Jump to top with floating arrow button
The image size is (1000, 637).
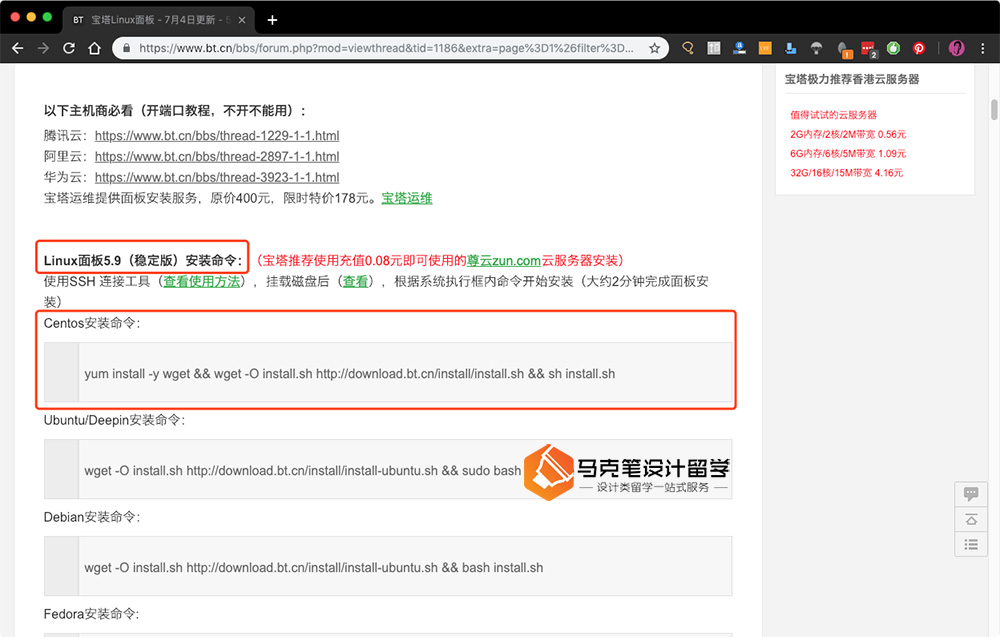pos(971,519)
